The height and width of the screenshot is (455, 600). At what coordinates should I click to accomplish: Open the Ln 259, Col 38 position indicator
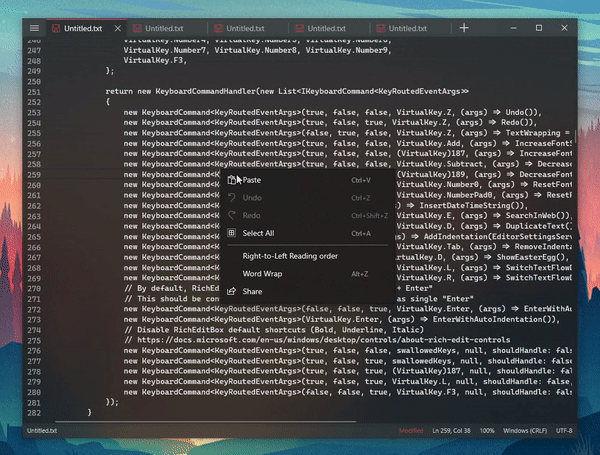point(451,431)
